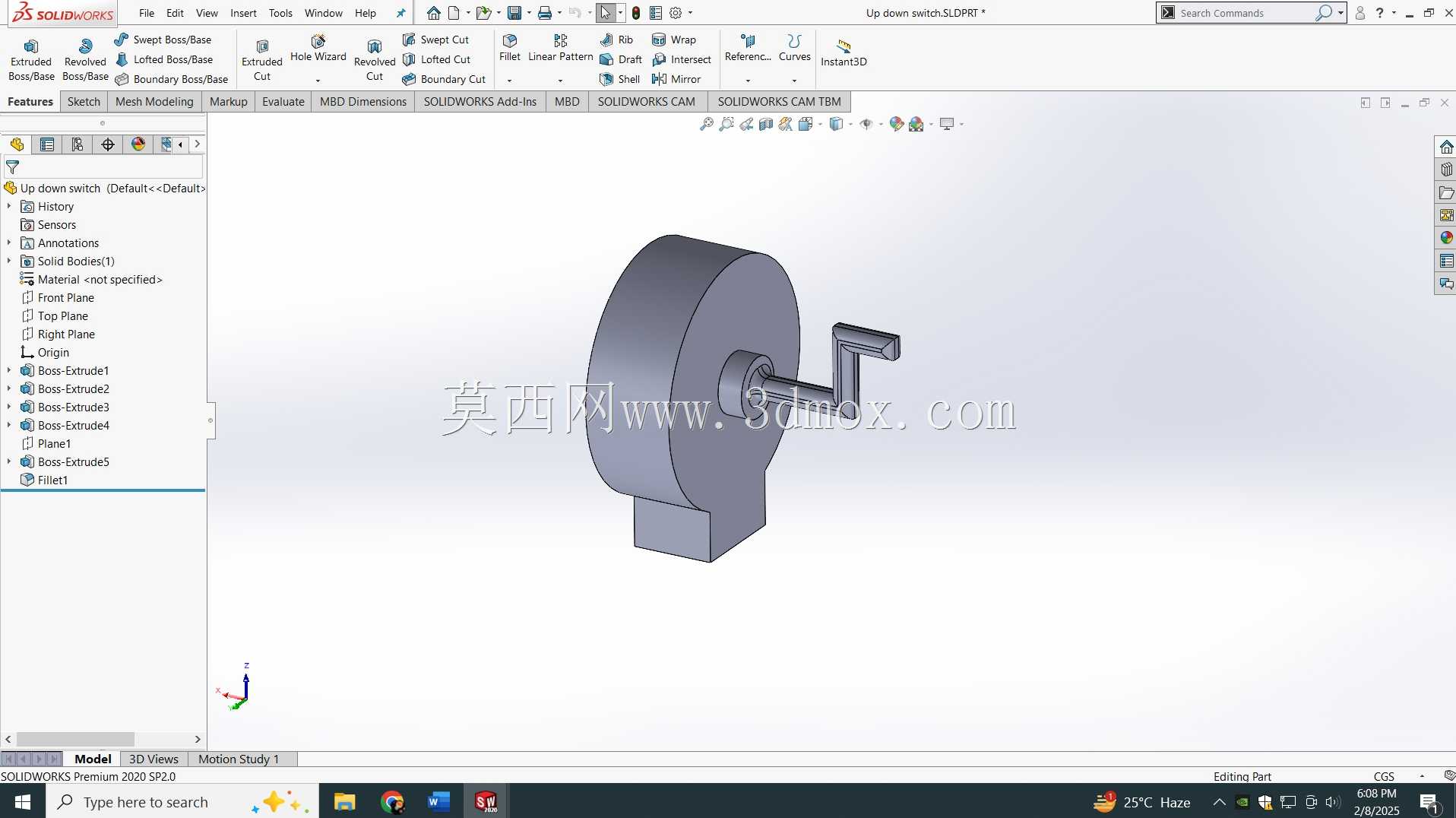Expand Solid Bodies(1) node
This screenshot has height=818, width=1456.
tap(9, 261)
